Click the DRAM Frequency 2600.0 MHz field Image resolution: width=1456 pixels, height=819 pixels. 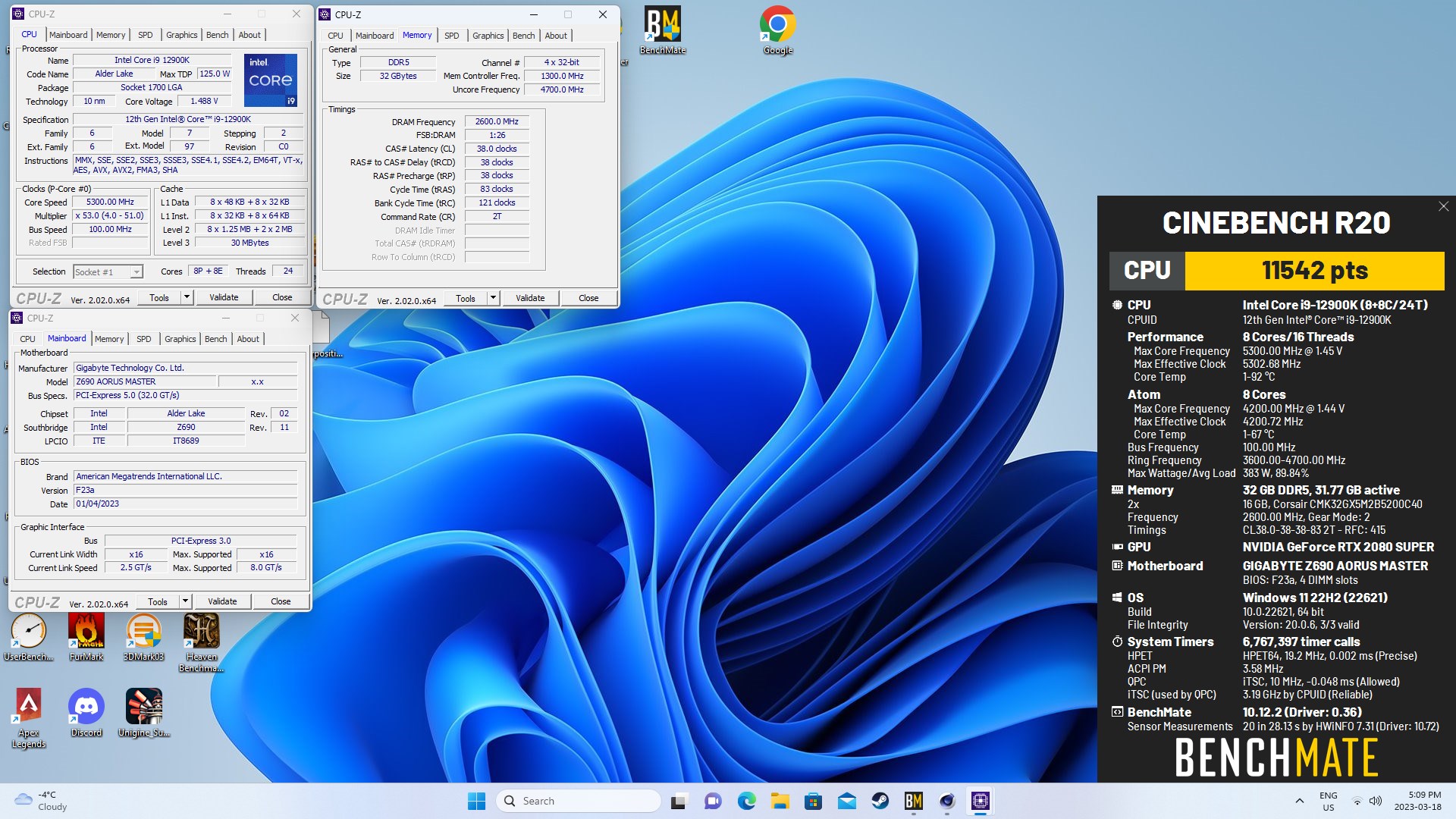pos(497,121)
